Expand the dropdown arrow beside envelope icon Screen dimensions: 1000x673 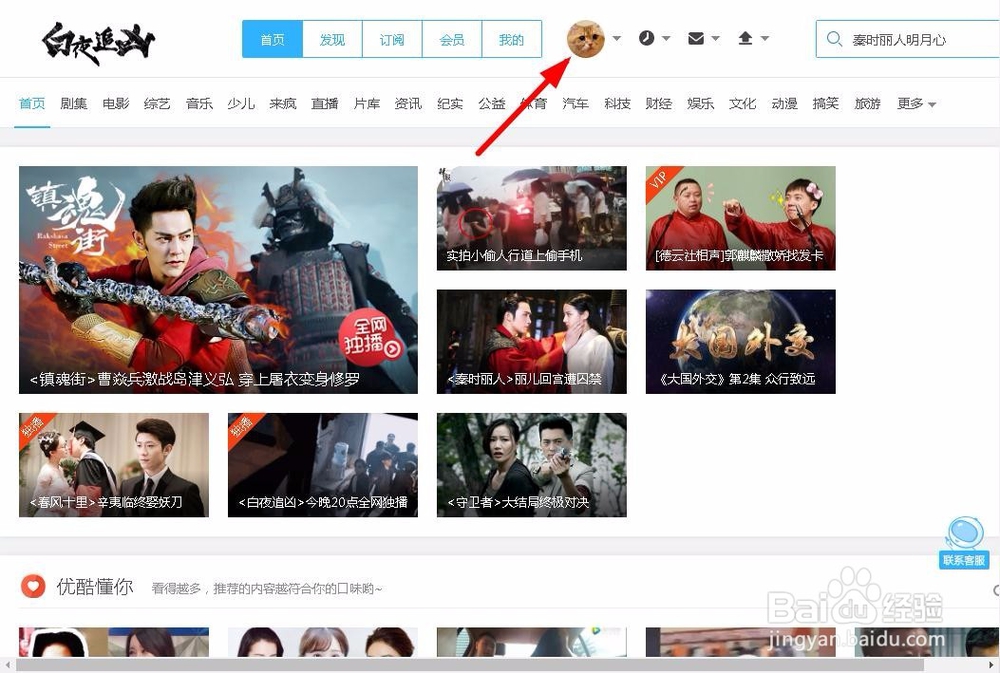click(716, 38)
